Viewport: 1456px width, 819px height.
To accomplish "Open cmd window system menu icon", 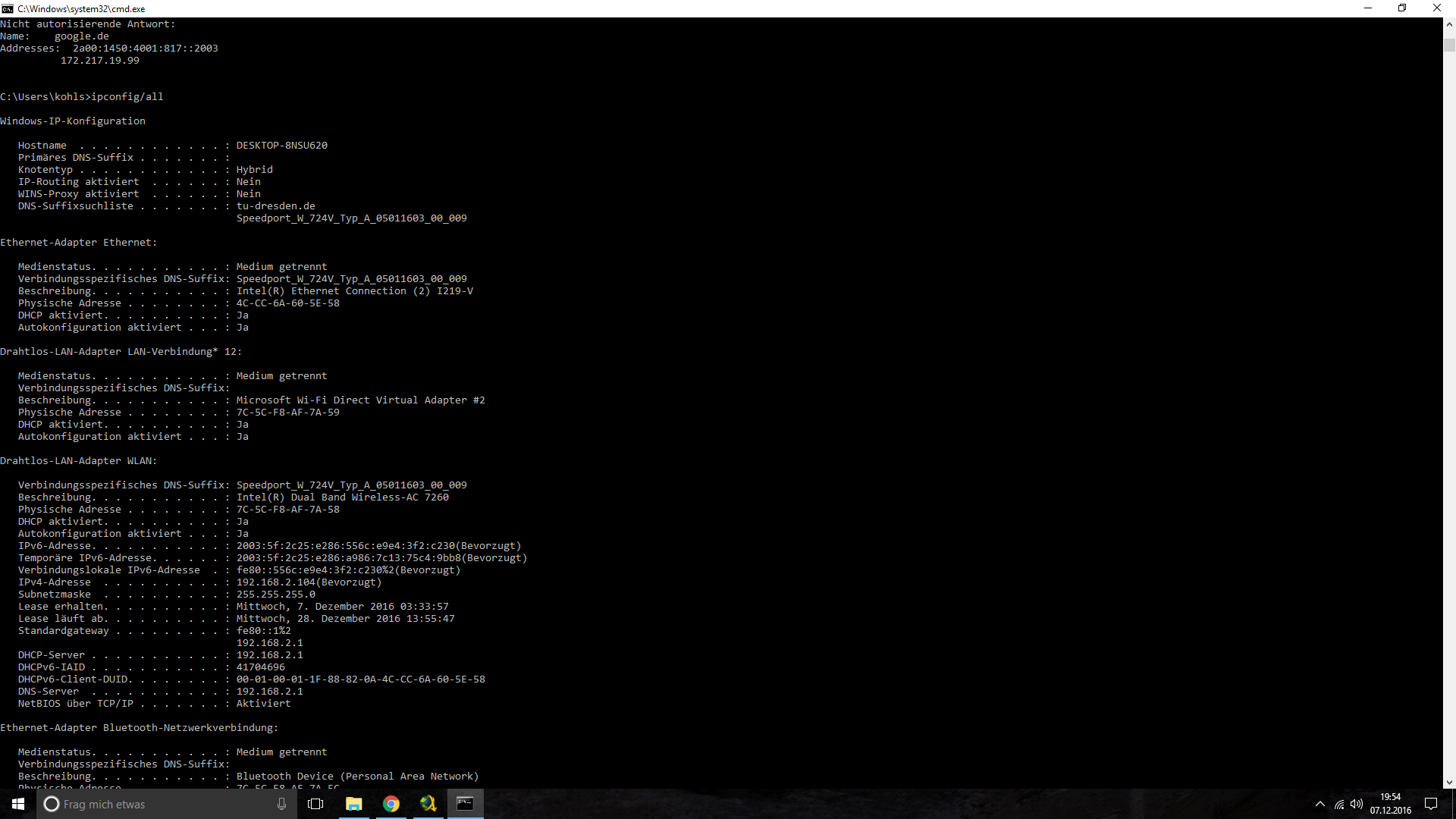I will click(x=8, y=8).
